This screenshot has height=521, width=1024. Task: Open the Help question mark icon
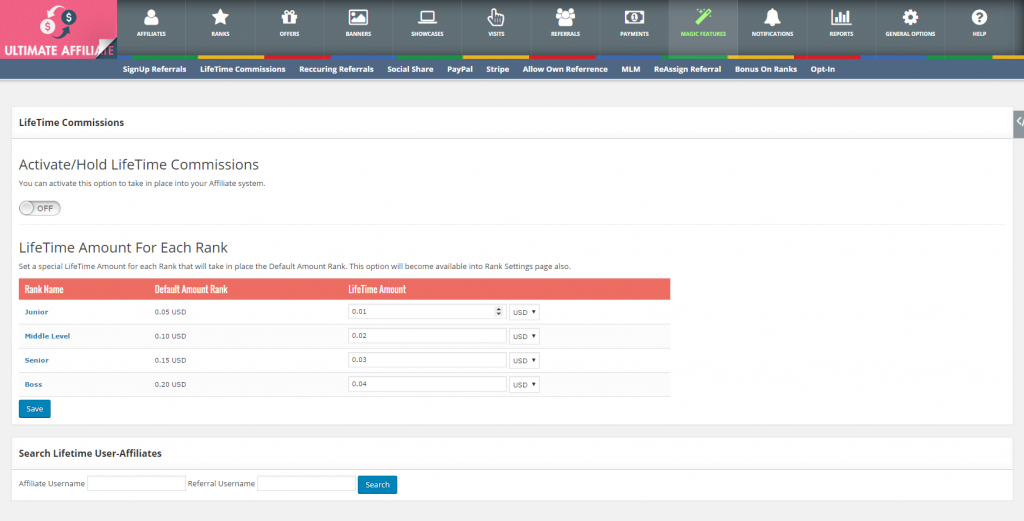tap(979, 18)
